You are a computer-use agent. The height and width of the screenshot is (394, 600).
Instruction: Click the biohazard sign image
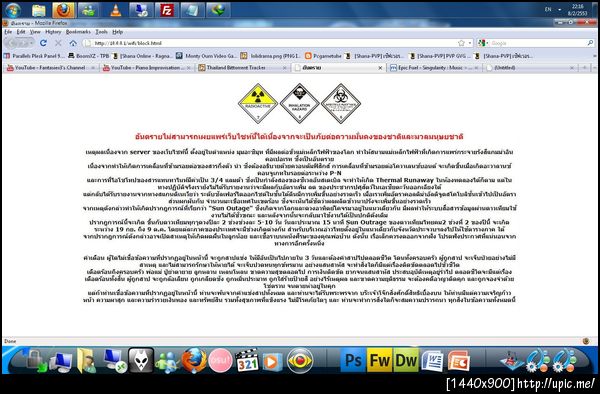click(341, 103)
